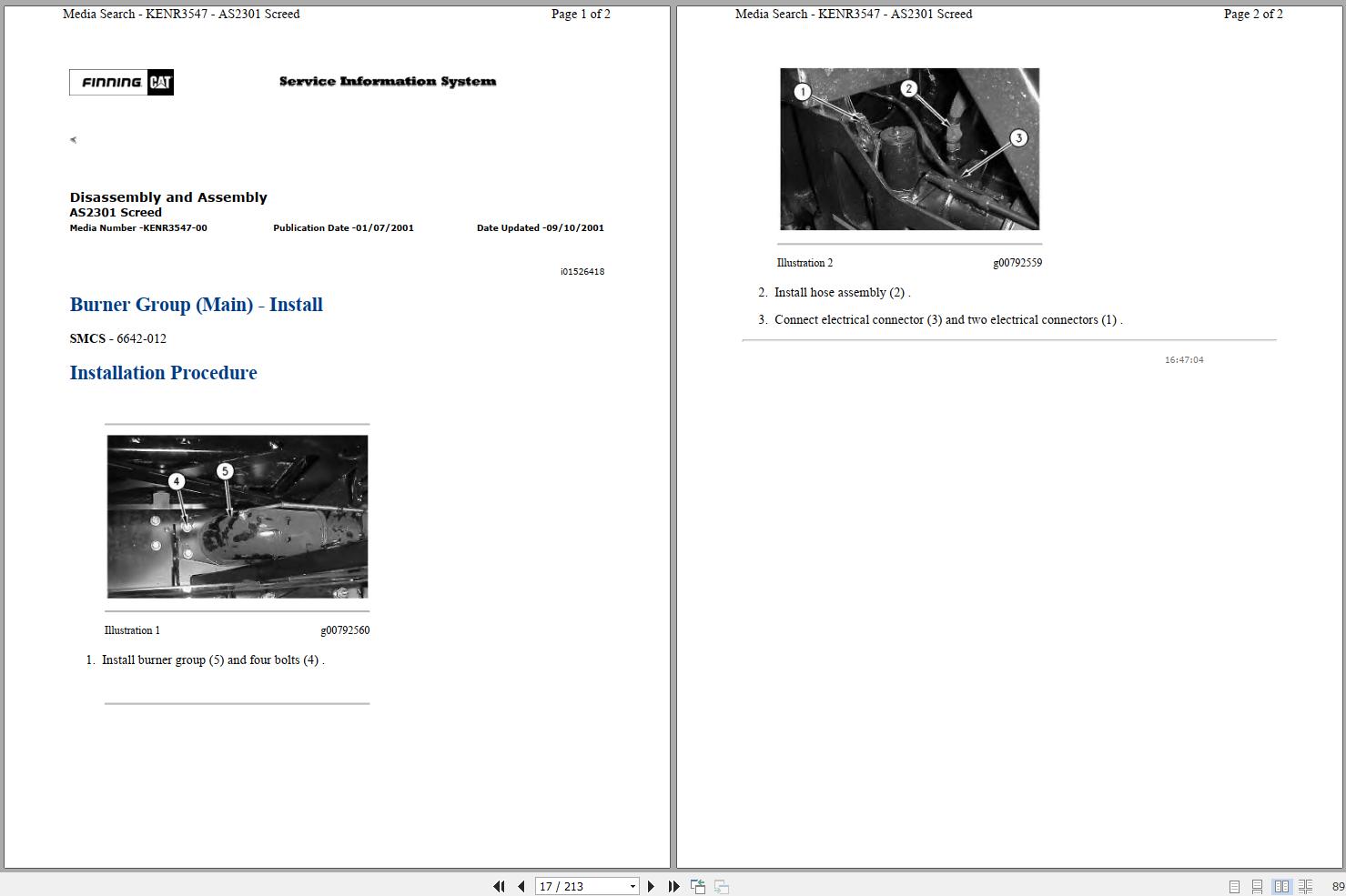Switch to single page view
The height and width of the screenshot is (896, 1346).
click(x=1234, y=886)
